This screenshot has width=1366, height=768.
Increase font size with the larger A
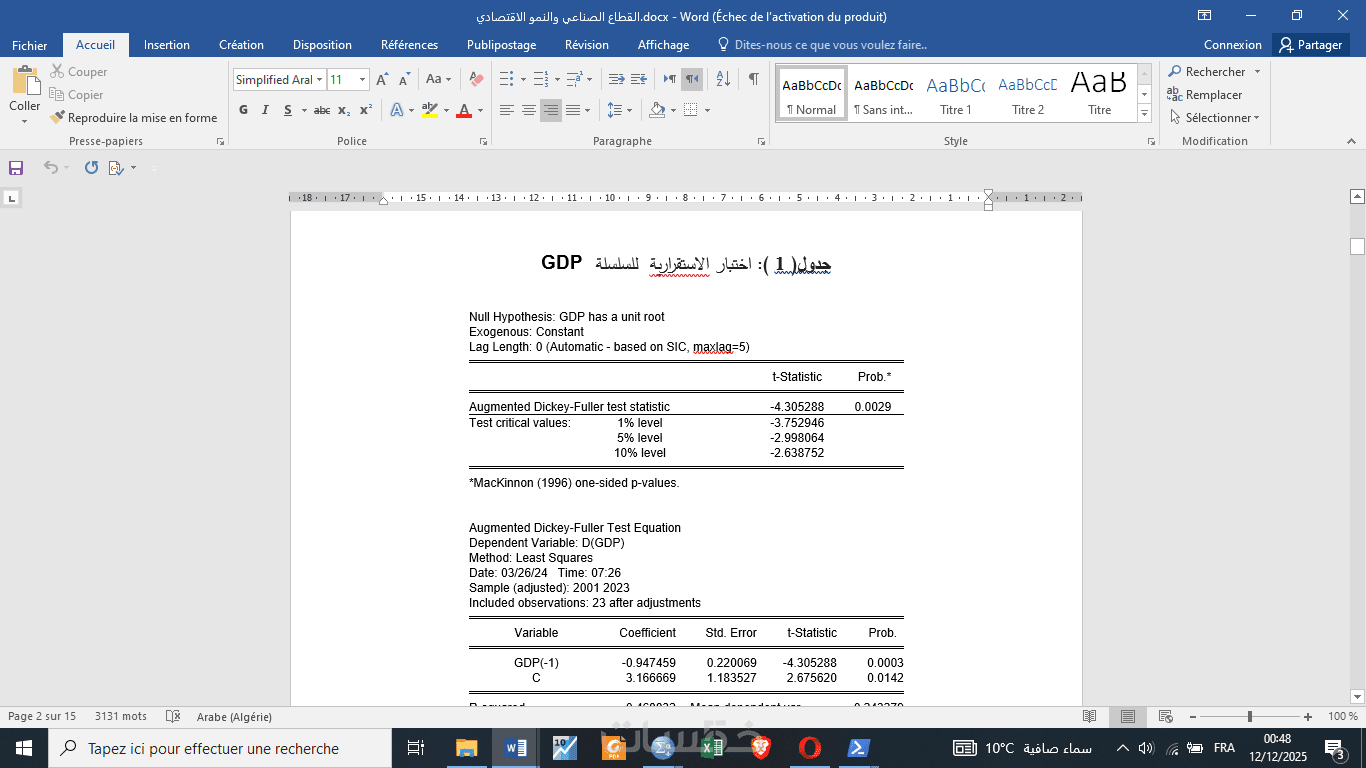(x=382, y=80)
